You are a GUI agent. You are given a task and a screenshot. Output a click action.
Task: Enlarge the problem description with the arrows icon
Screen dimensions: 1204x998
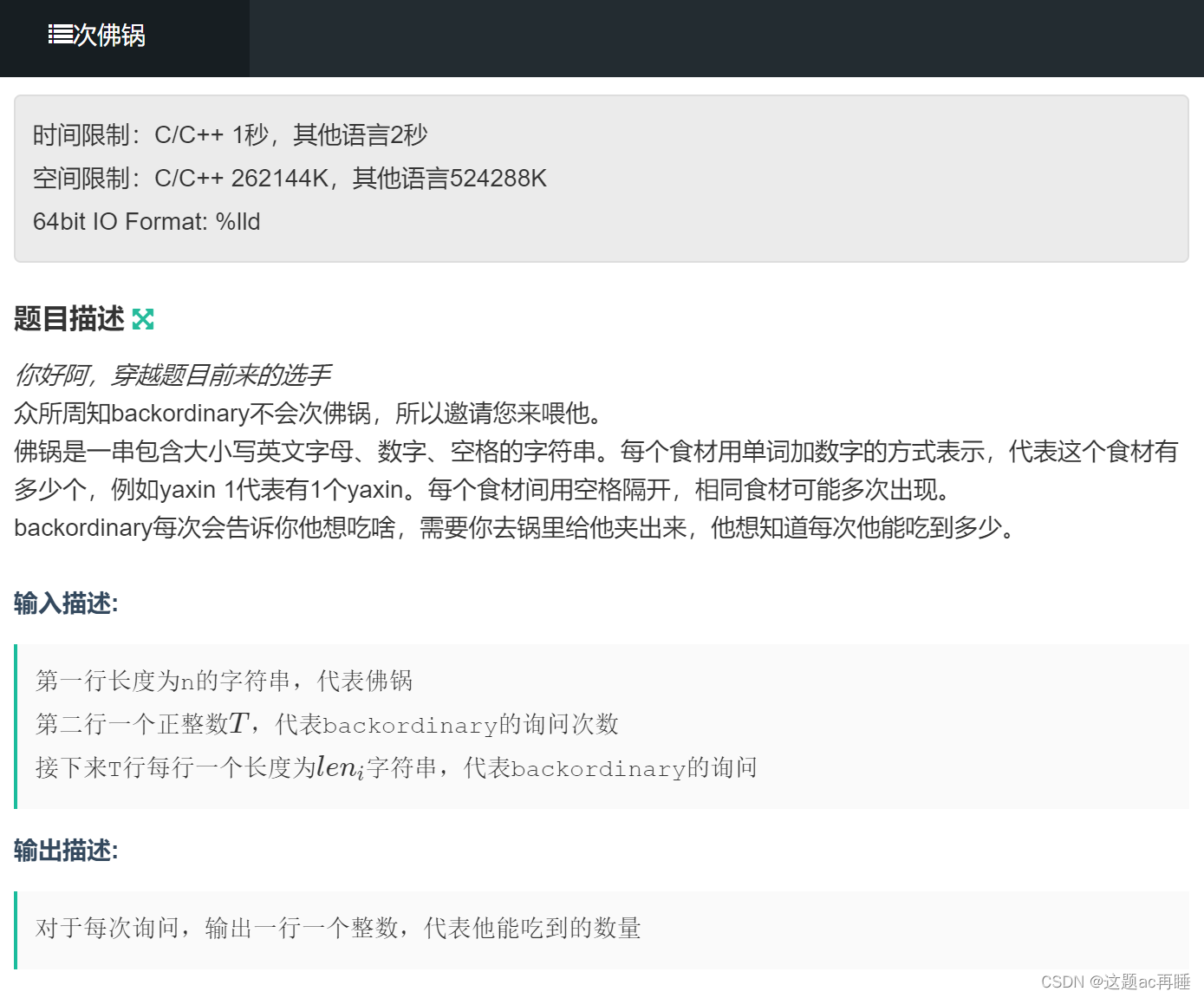point(144,319)
